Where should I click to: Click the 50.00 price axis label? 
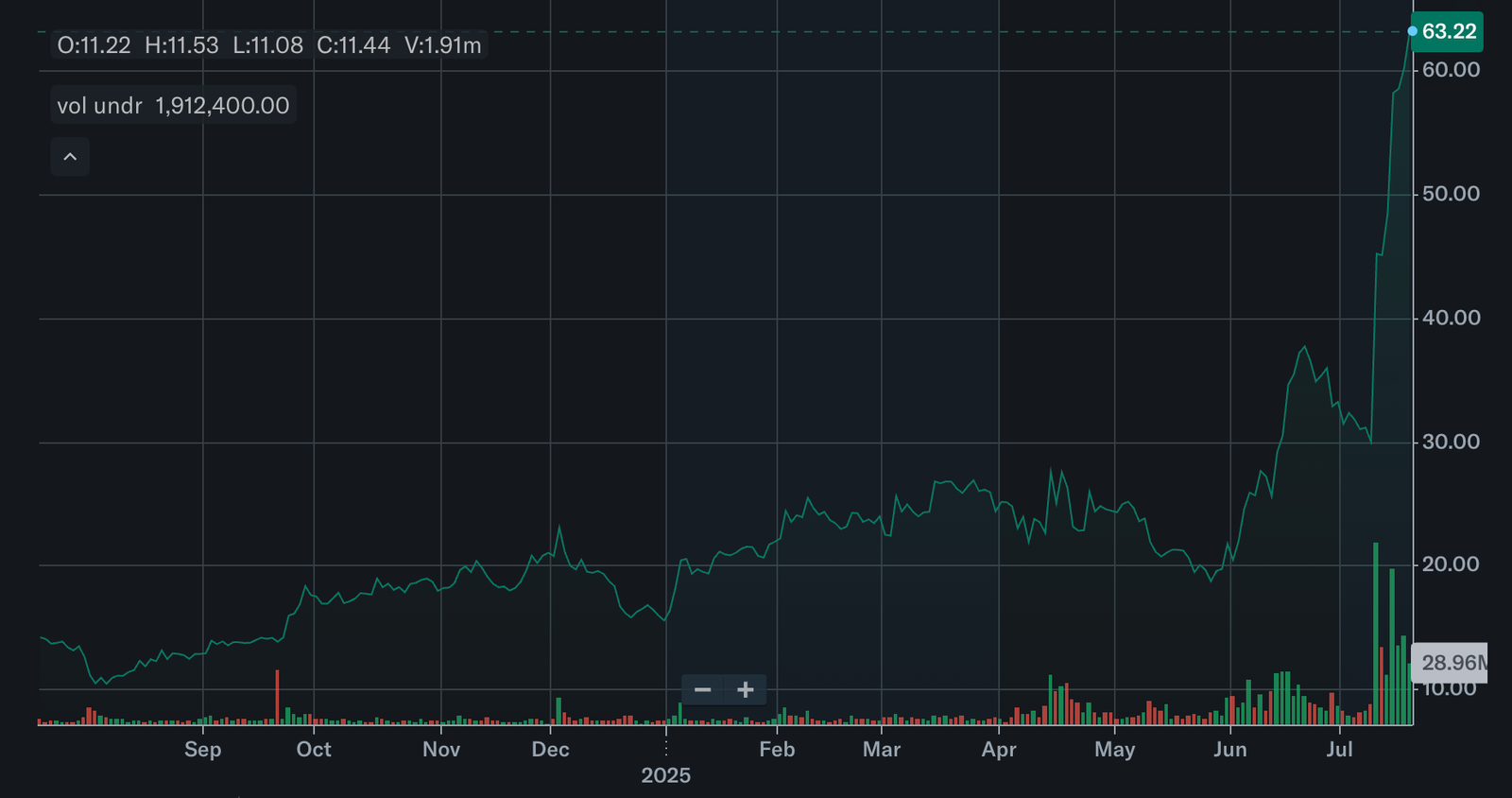click(1451, 194)
